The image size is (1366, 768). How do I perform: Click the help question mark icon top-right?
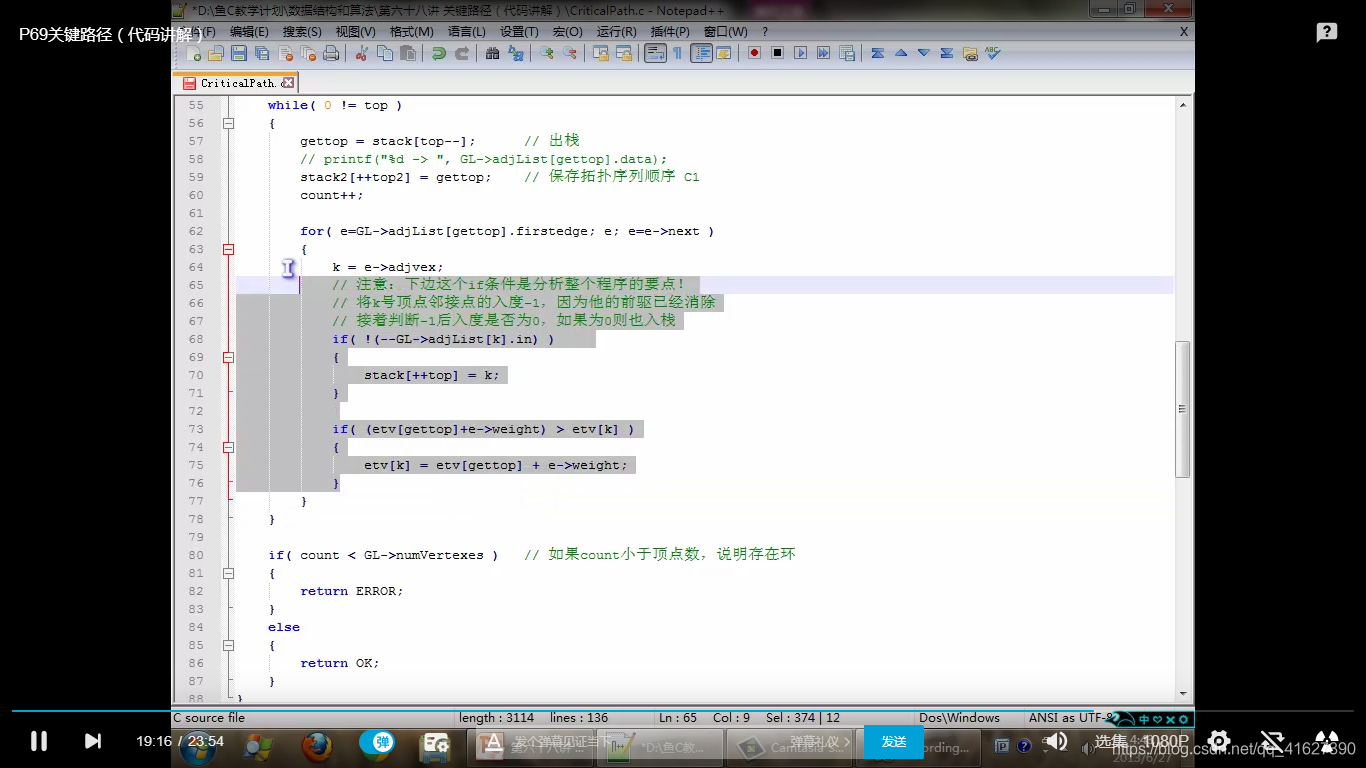[x=1327, y=33]
